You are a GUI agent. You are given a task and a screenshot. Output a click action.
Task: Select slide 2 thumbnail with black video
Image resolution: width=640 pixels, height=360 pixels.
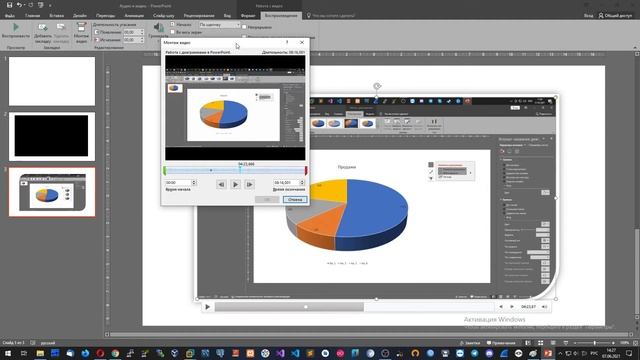(52, 136)
